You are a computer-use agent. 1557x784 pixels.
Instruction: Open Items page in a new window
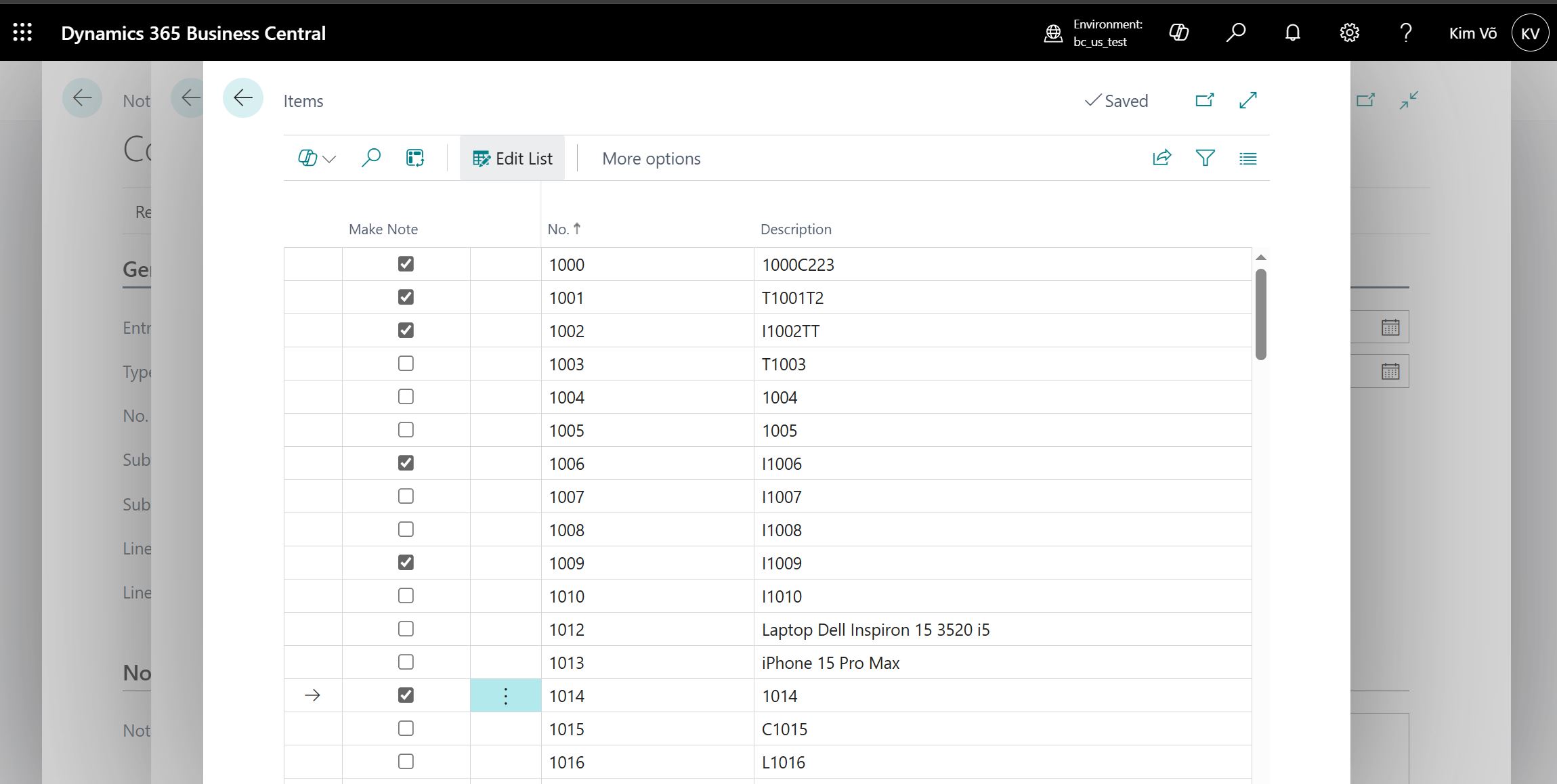coord(1205,100)
